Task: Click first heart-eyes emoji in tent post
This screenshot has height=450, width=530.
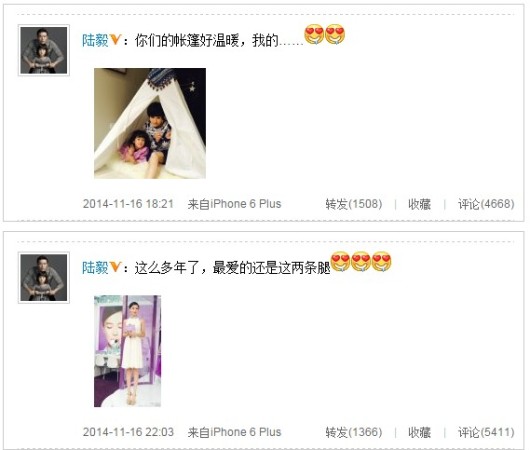Action: pos(314,34)
